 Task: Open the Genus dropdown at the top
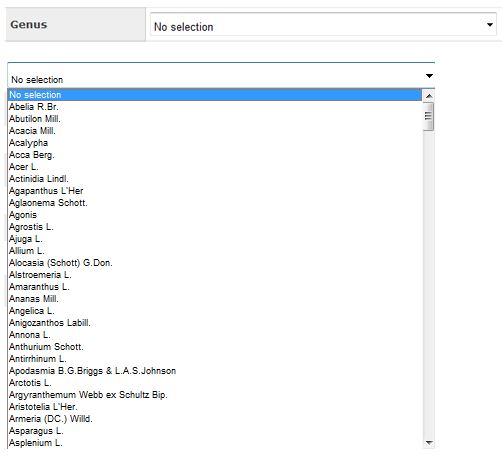click(323, 25)
